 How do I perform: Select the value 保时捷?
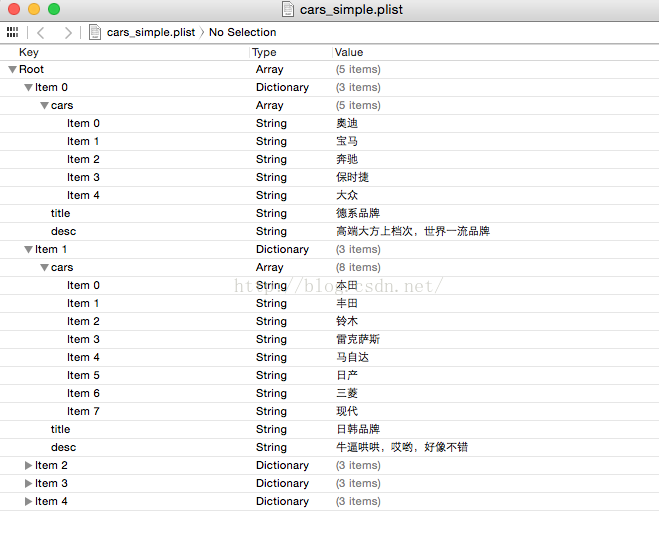pos(353,178)
